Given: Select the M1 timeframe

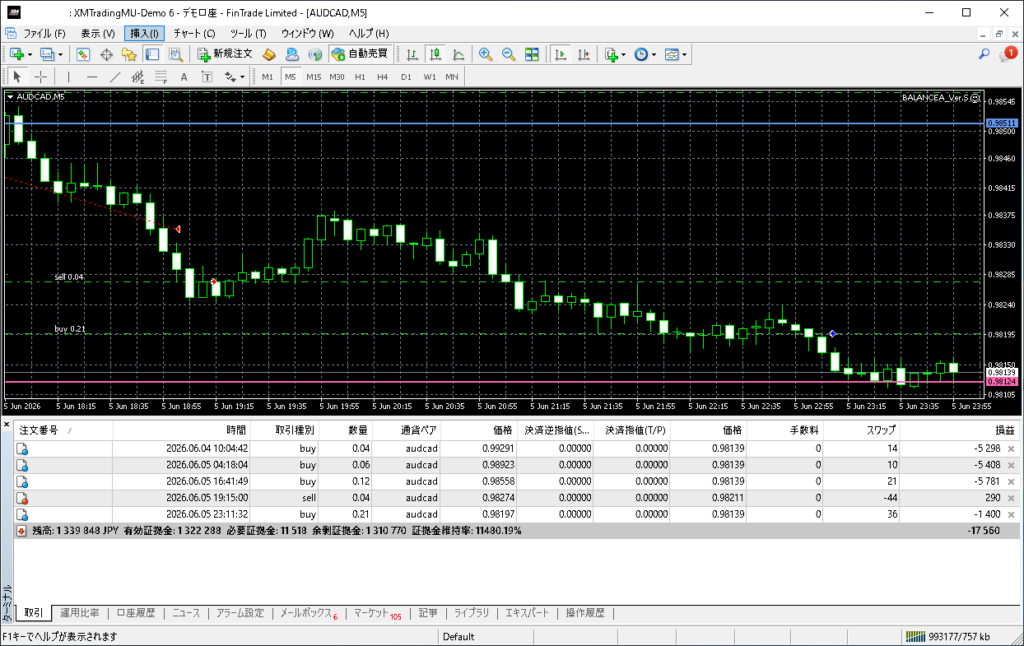Looking at the screenshot, I should point(267,76).
